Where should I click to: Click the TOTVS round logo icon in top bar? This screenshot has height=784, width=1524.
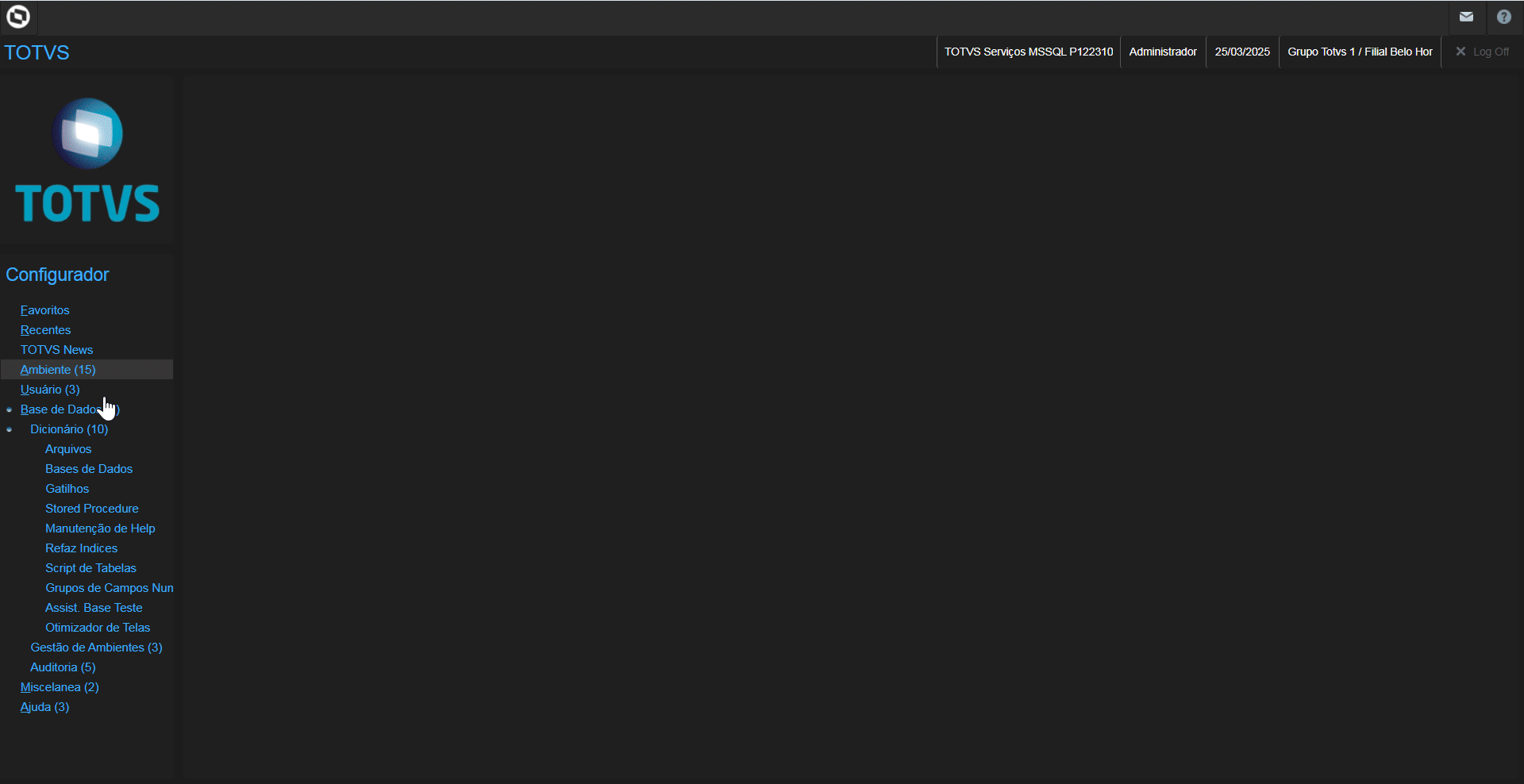[17, 17]
